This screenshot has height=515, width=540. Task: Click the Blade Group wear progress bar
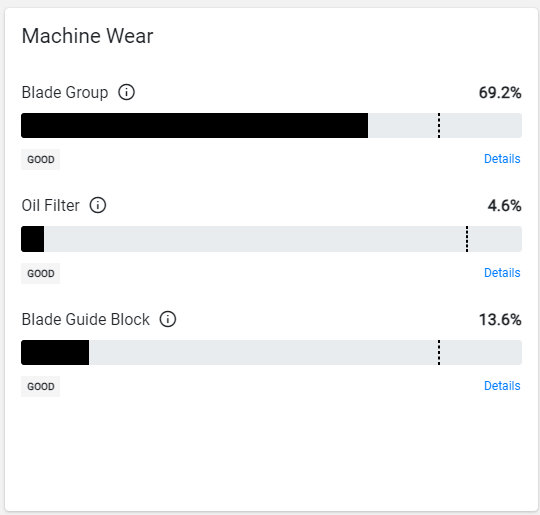coord(271,125)
